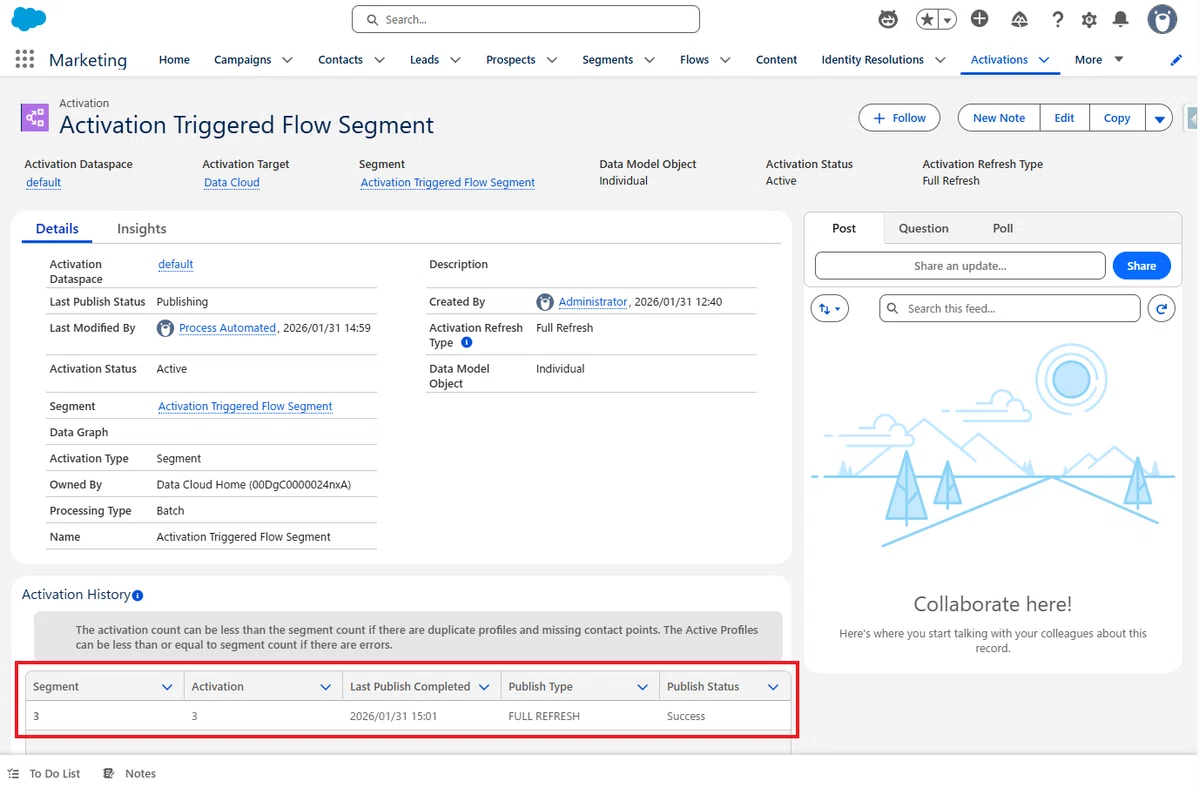Image resolution: width=1200 pixels, height=788 pixels.
Task: Open the feed sort options button
Action: click(x=829, y=309)
